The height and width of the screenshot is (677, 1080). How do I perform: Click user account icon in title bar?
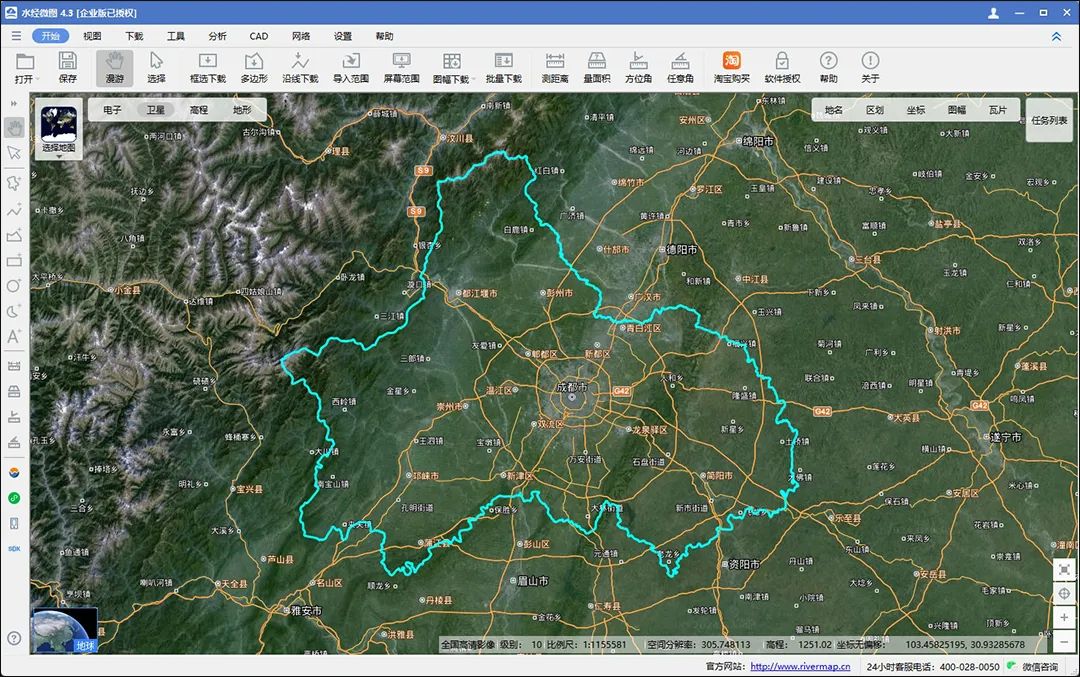[x=993, y=13]
